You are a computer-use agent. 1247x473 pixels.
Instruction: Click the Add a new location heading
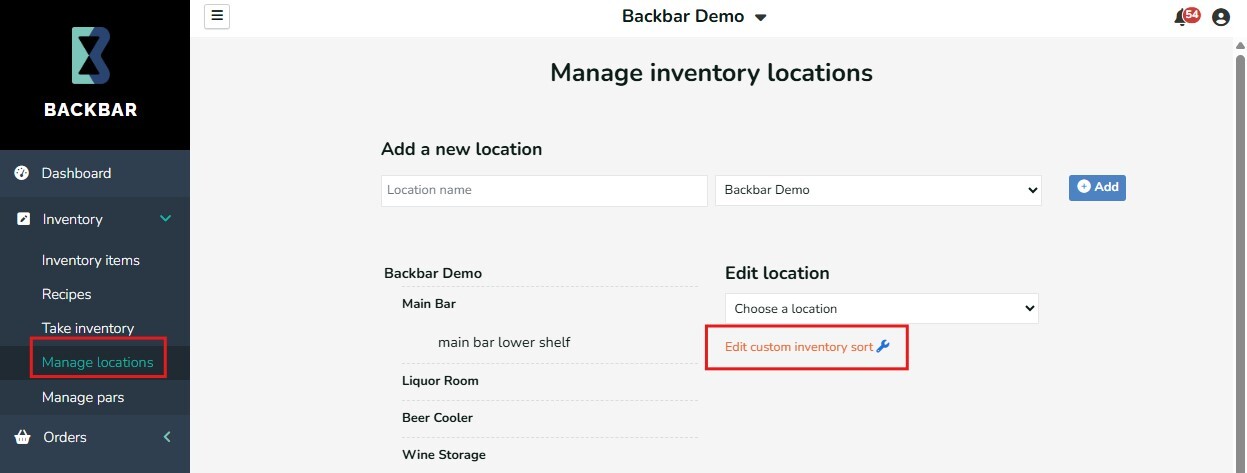[x=462, y=149]
